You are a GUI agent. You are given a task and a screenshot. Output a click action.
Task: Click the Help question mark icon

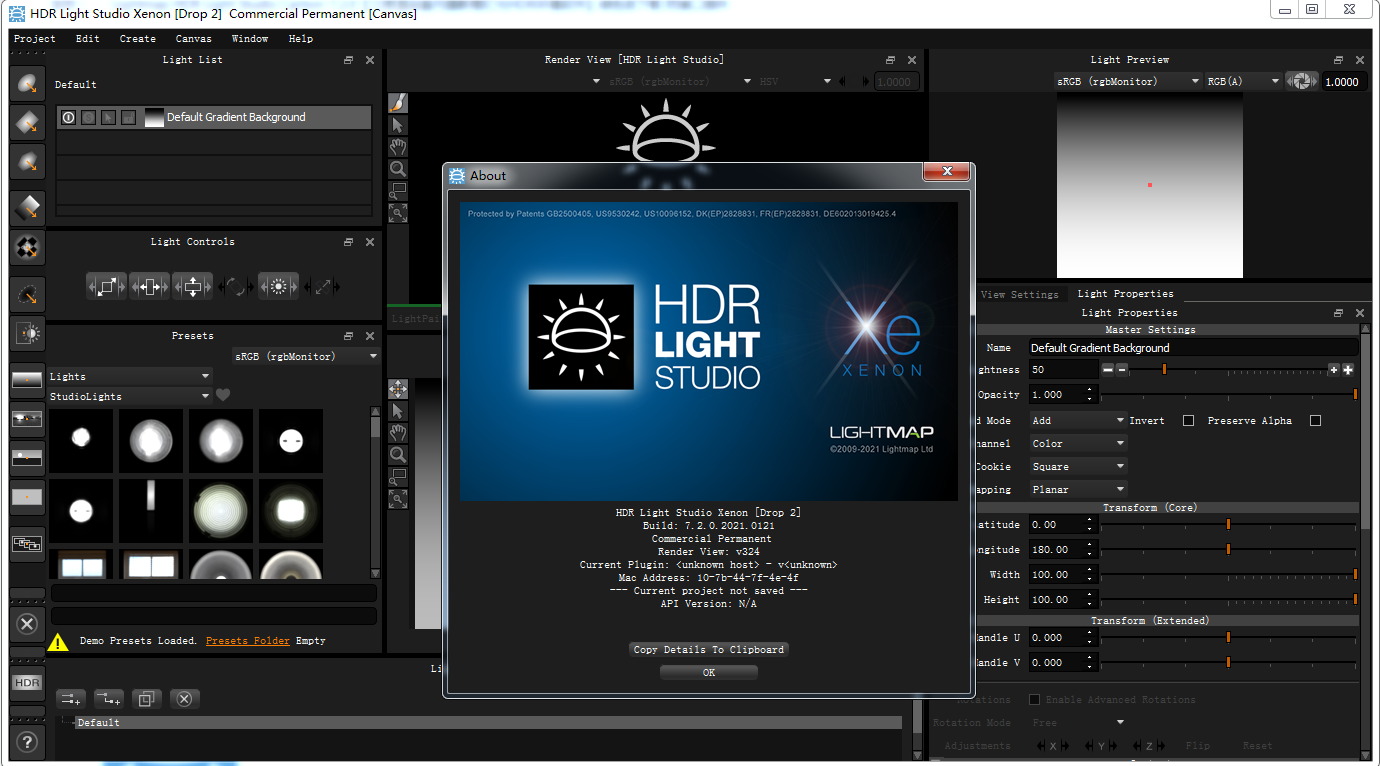coord(26,742)
